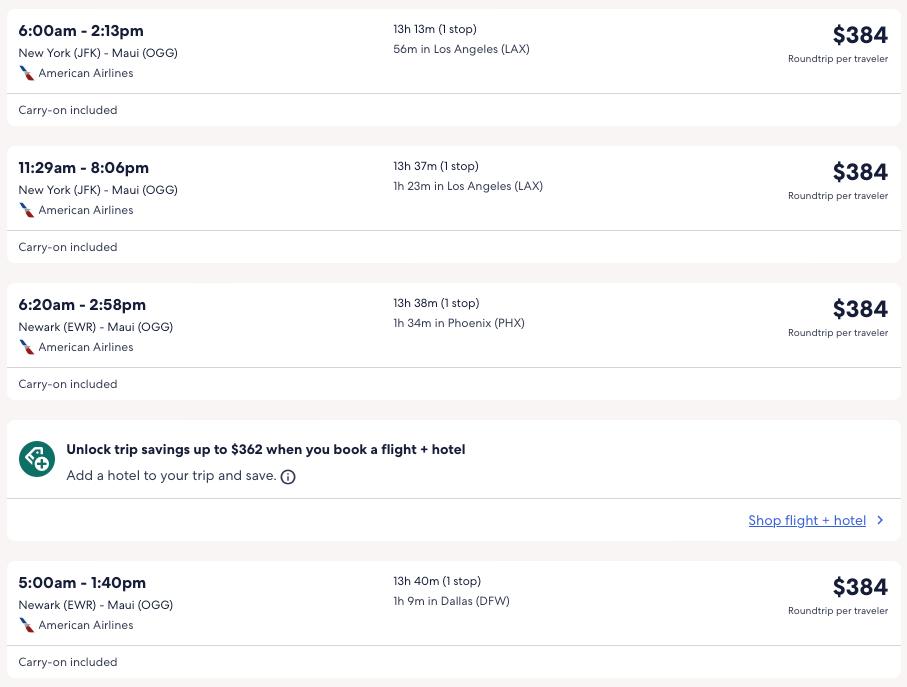The image size is (907, 687).
Task: Click Carry-on included on the 6:00am flight
Action: pyautogui.click(x=68, y=110)
